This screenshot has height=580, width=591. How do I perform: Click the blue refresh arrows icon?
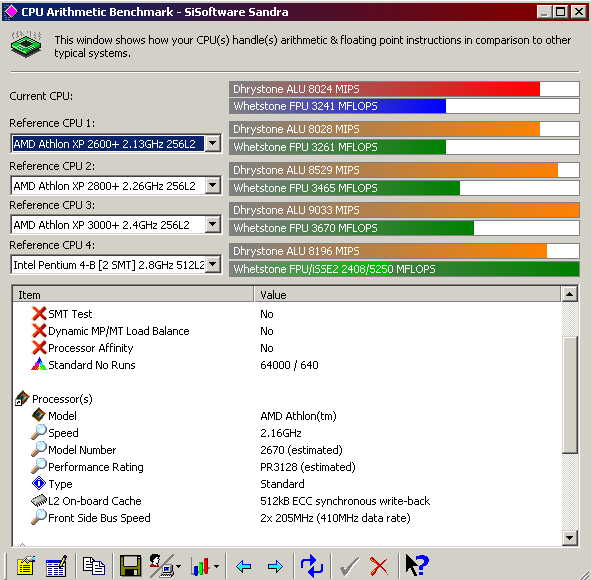point(312,566)
